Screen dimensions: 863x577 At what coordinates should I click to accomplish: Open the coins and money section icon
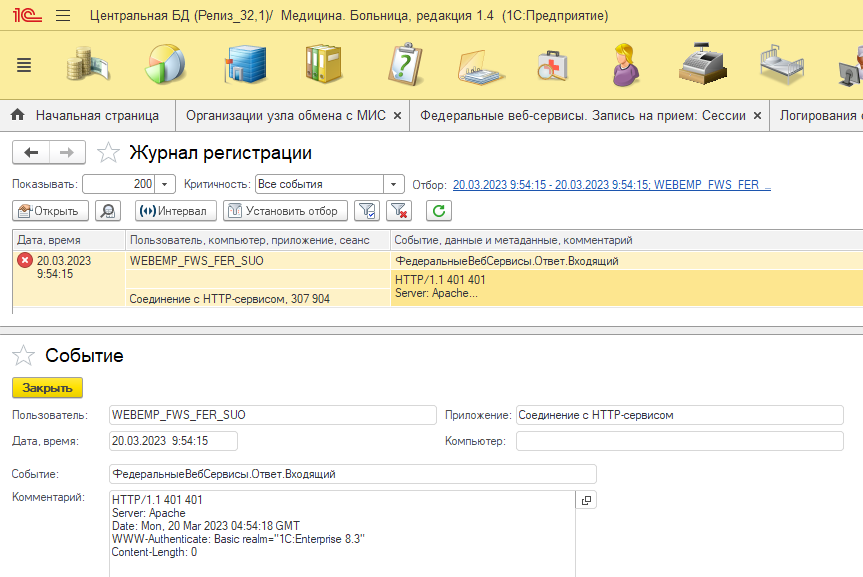pyautogui.click(x=91, y=65)
